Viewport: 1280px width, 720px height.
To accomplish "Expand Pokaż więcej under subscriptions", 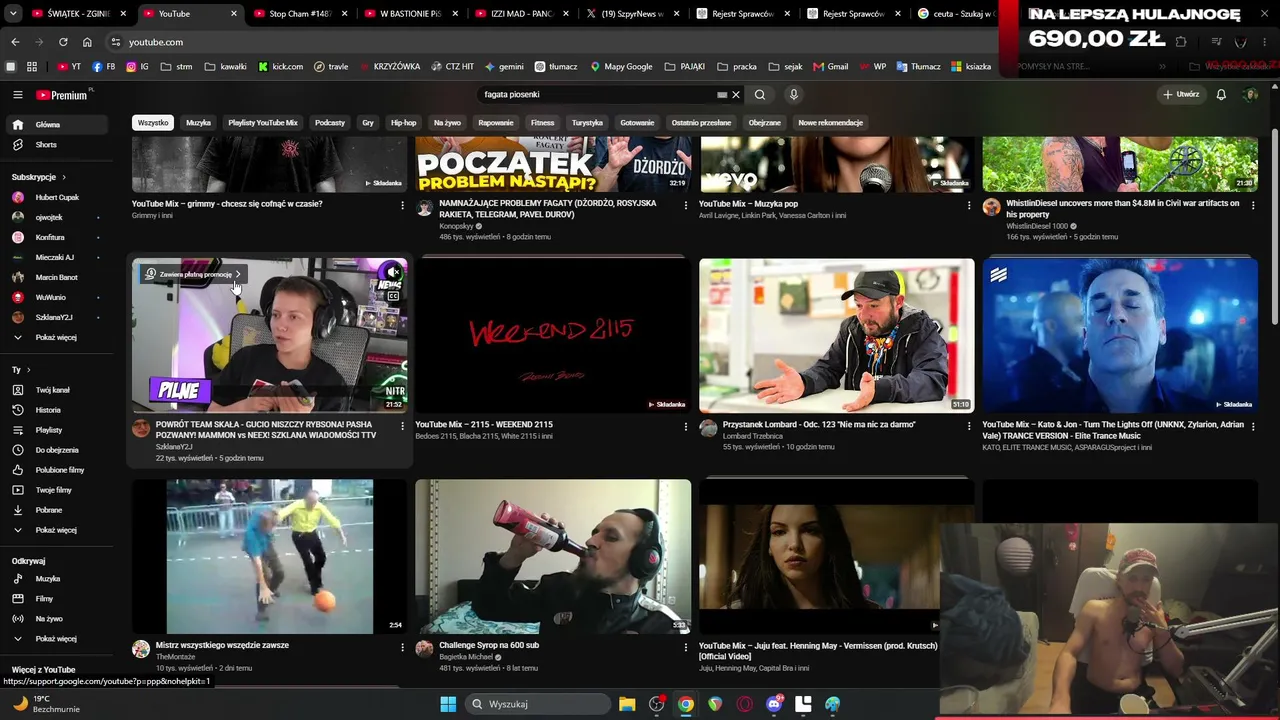I will click(x=56, y=337).
